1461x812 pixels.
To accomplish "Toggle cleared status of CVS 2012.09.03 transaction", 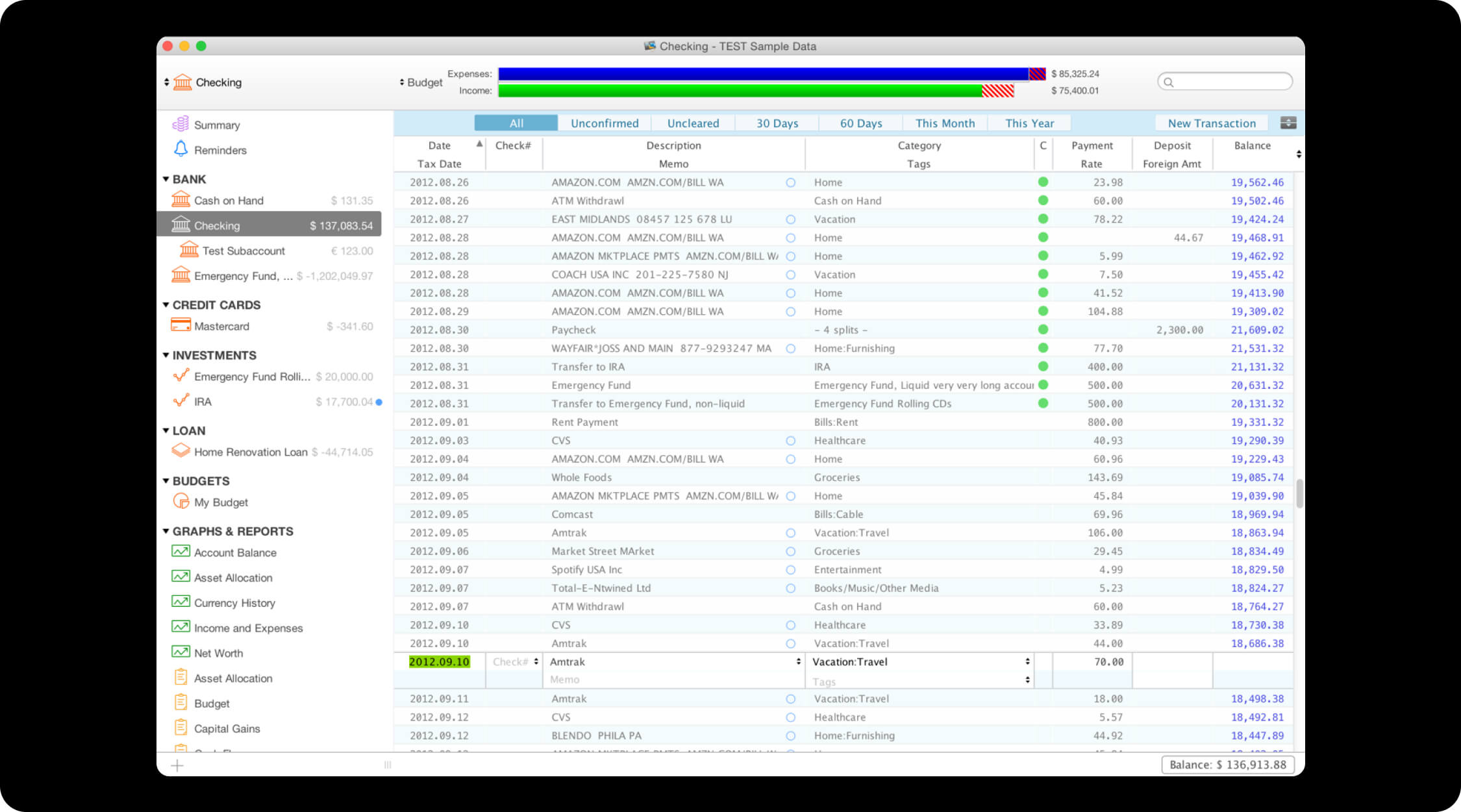I will pos(790,441).
